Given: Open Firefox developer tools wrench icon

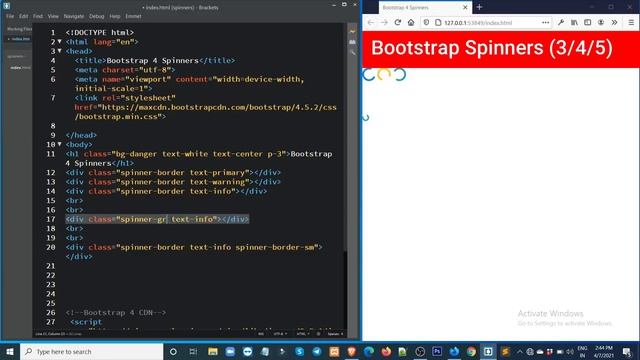Looking at the screenshot, I should point(561,23).
